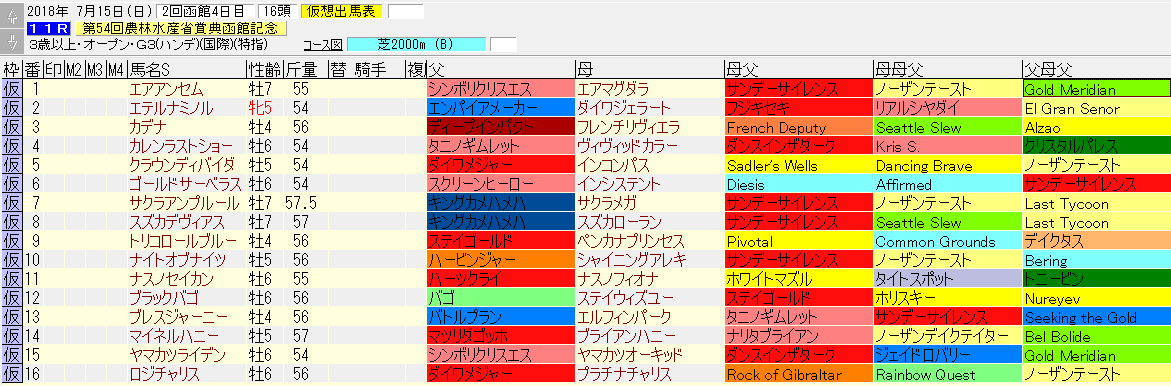Screen dimensions: 1171x386
Task: Click sire エンパイアメーカー cell
Action: (500, 108)
